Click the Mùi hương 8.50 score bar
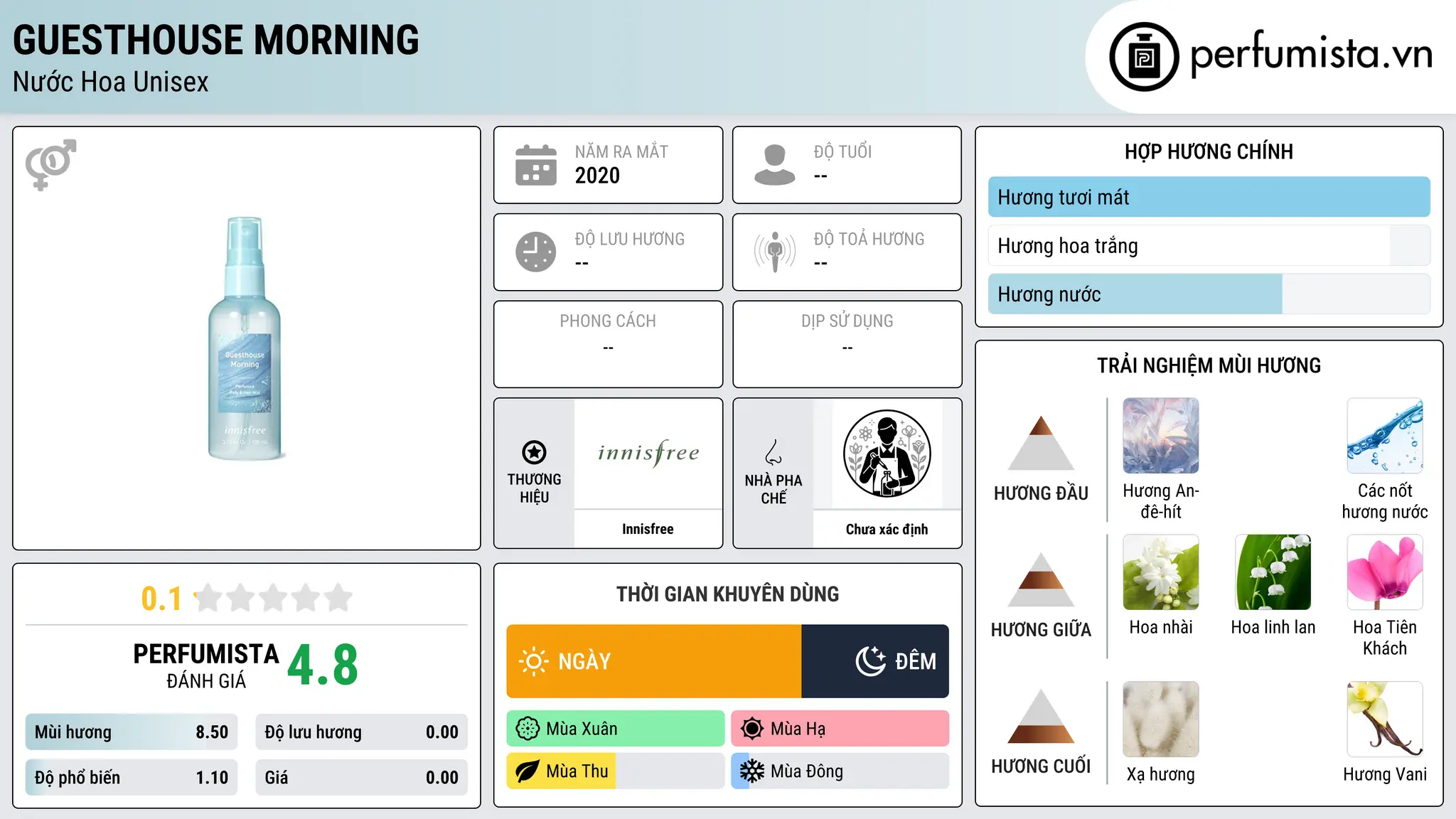This screenshot has height=819, width=1456. click(x=132, y=732)
